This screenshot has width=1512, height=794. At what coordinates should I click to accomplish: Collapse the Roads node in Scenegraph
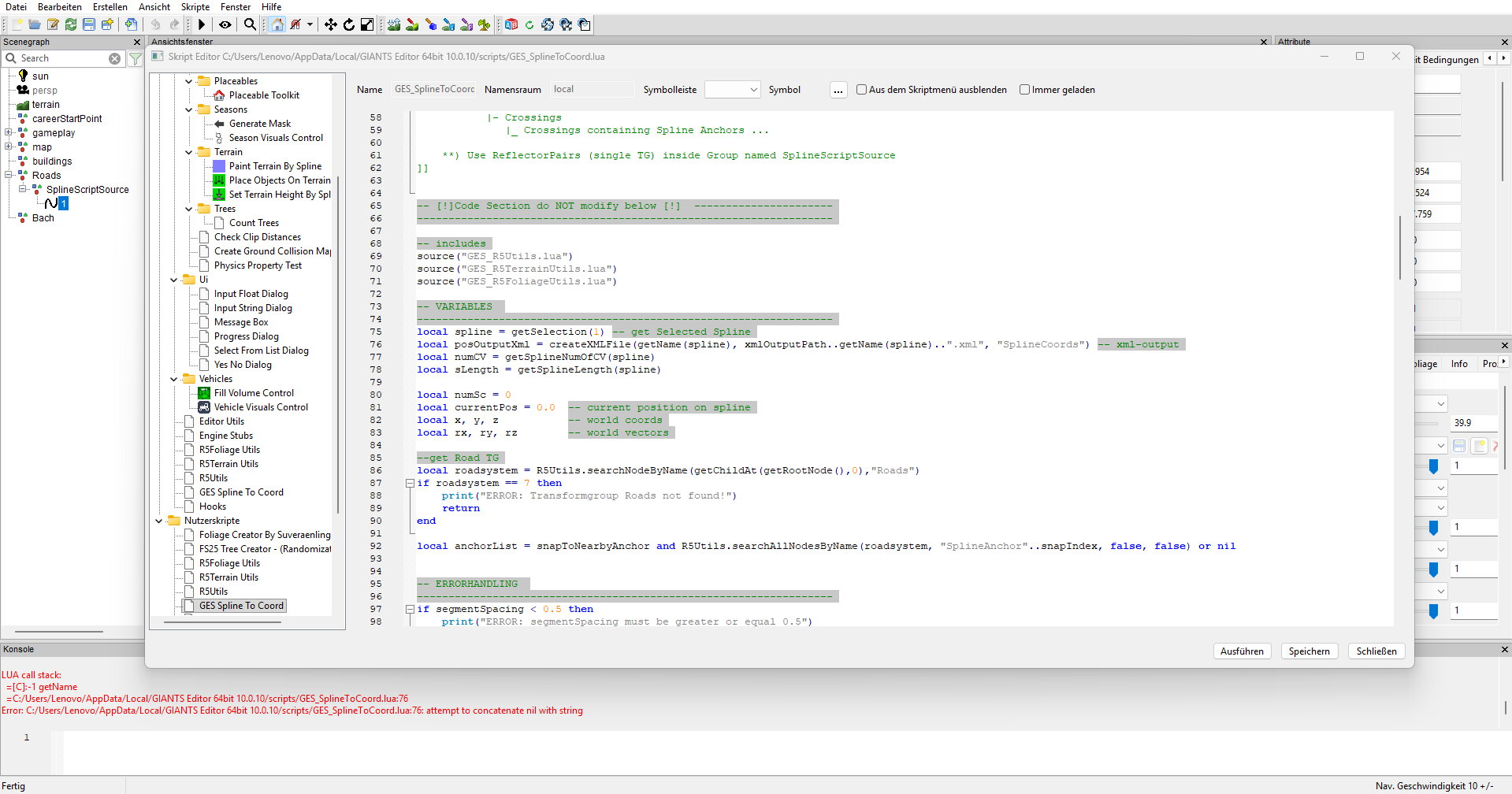click(9, 175)
